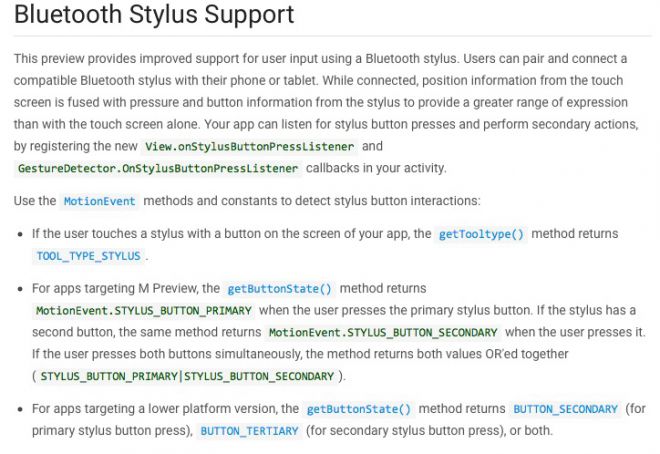Image resolution: width=660 pixels, height=454 pixels.
Task: Follow the getTooltype() method link
Action: click(x=481, y=234)
